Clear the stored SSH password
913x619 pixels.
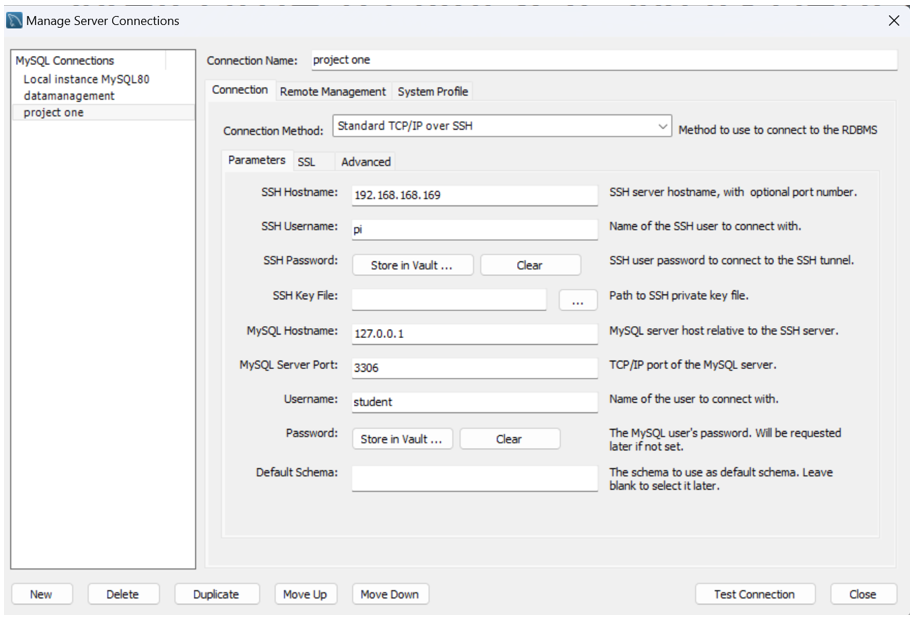[x=530, y=265]
